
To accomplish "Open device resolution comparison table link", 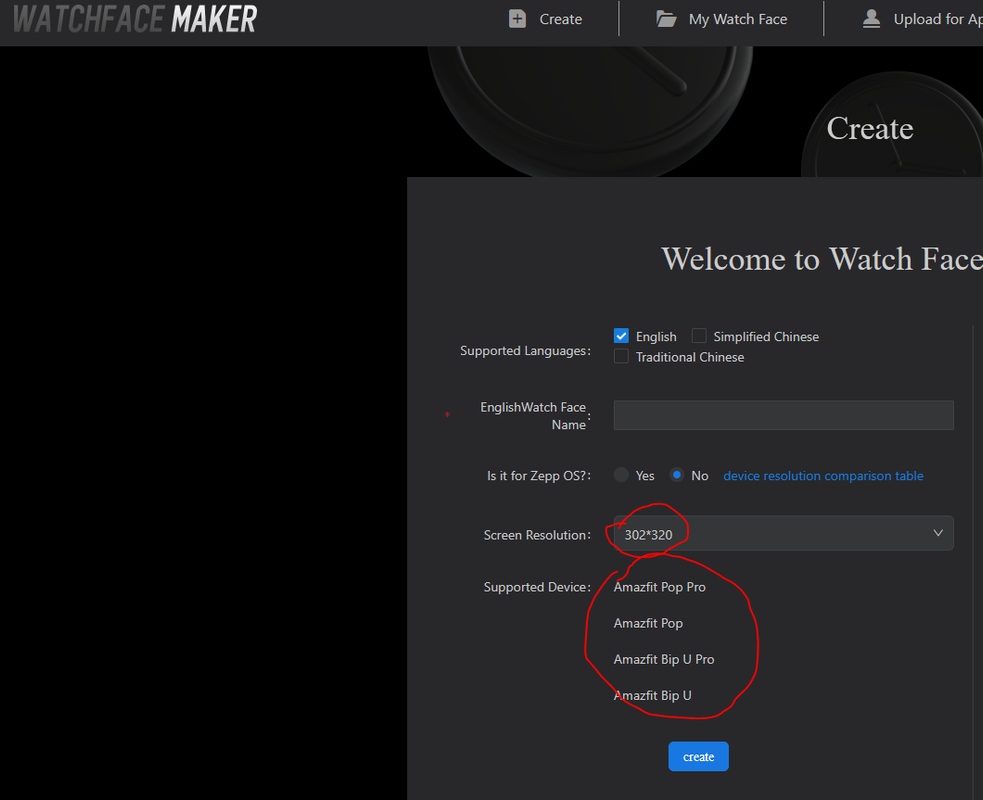I will tap(823, 476).
